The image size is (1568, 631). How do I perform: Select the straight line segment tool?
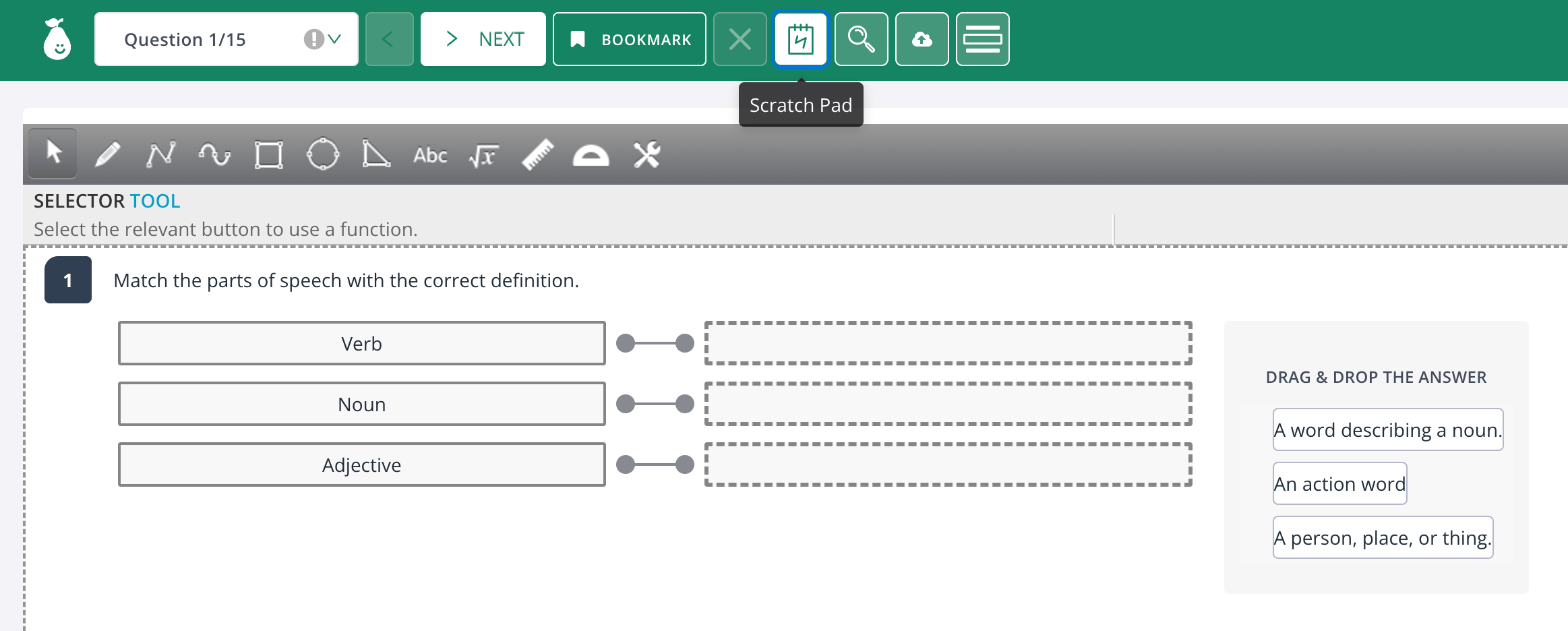tap(161, 154)
